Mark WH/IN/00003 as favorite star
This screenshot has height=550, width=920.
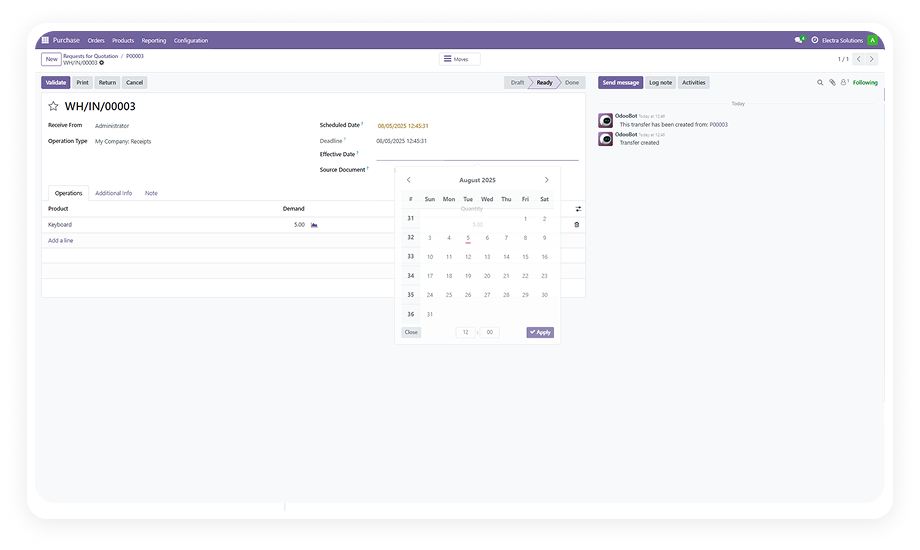pyautogui.click(x=53, y=106)
